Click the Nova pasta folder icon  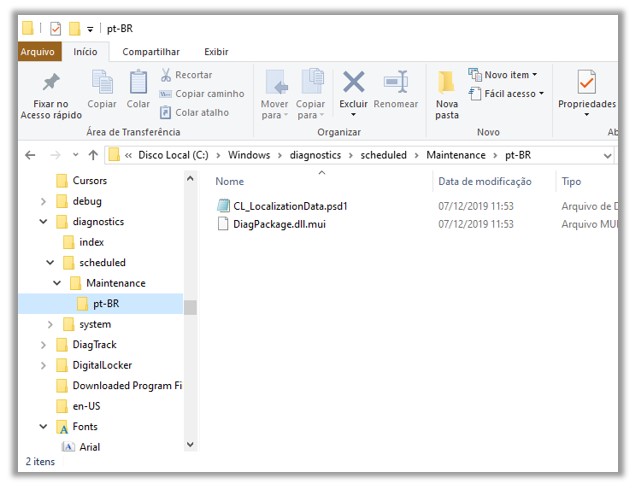(x=446, y=82)
